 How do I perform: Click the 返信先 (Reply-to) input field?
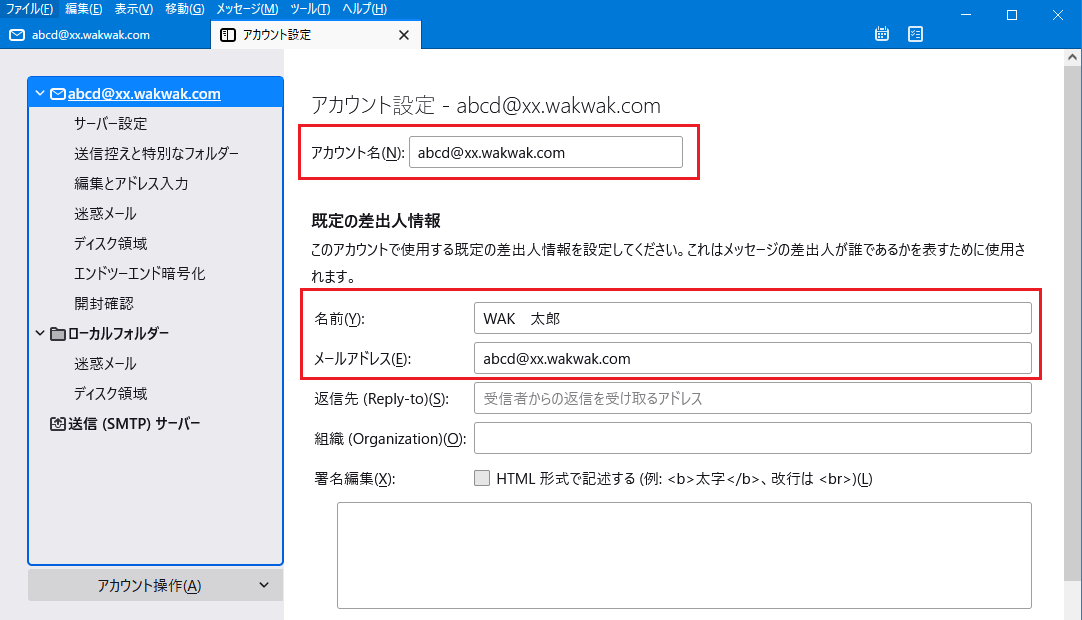[753, 398]
